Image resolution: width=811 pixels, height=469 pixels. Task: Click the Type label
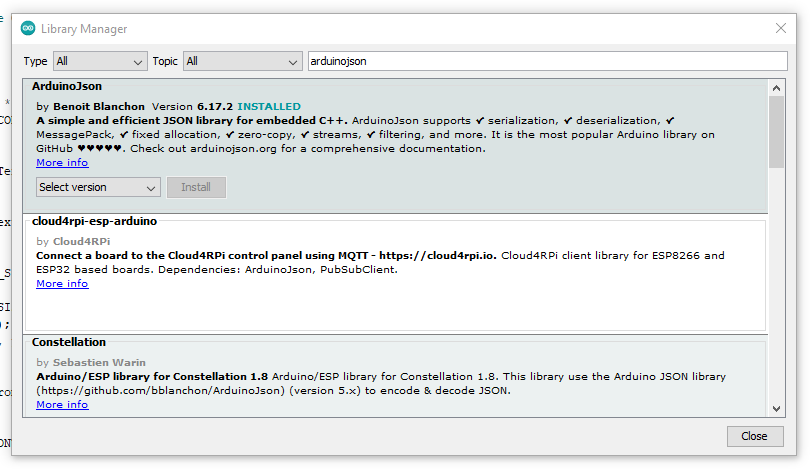point(35,61)
